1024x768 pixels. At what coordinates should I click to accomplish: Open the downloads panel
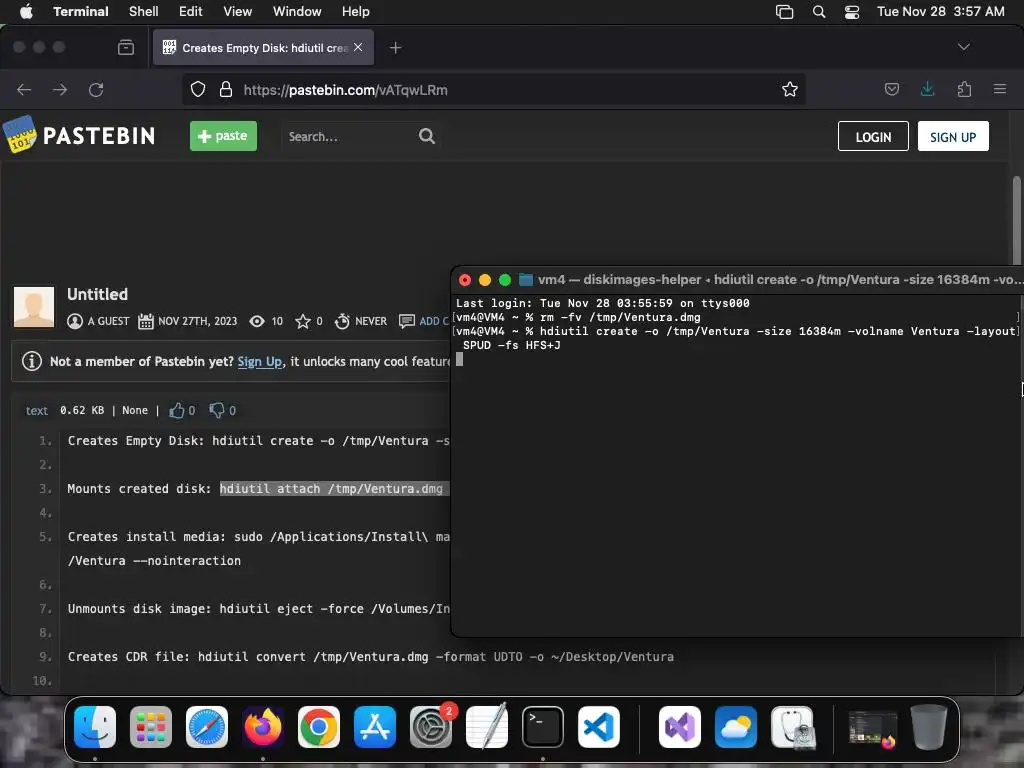[927, 89]
